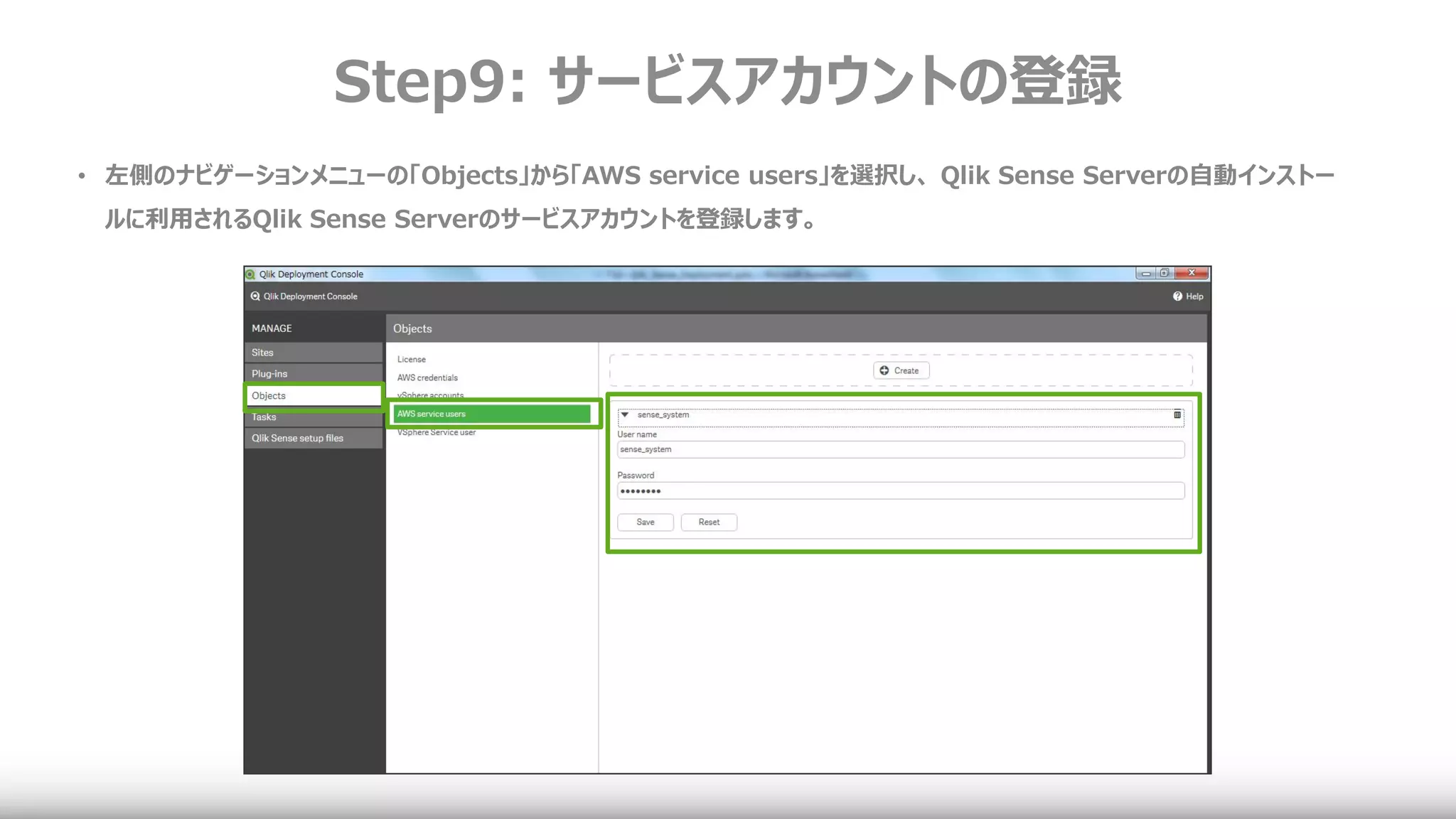Click the Qlik Deployment Console header title
Viewport: 1456px width, 819px height.
(311, 296)
